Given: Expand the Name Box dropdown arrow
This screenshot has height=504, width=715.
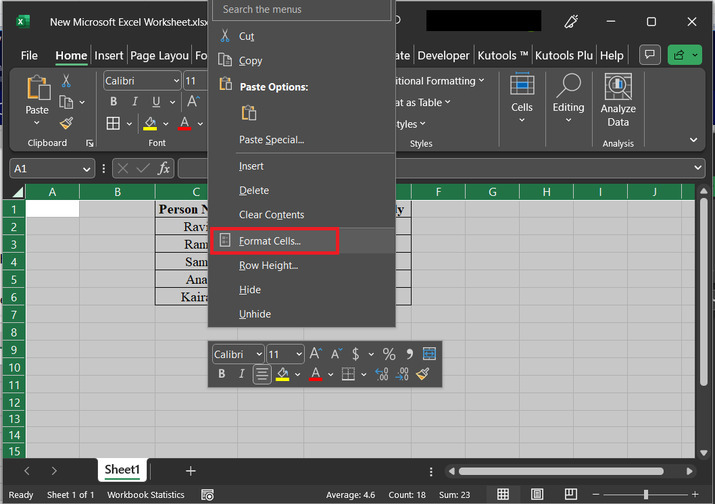Looking at the screenshot, I should point(85,169).
